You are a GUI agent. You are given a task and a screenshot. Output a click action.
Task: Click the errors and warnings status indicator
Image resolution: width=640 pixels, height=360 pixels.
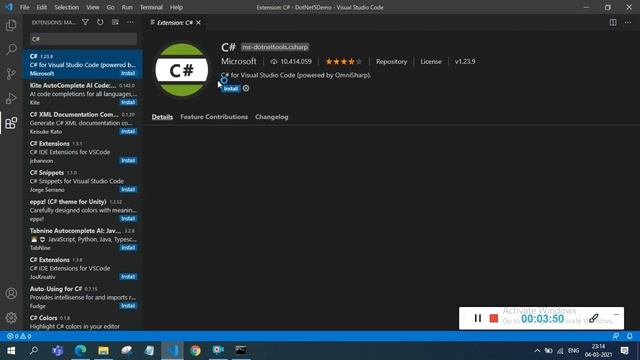[x=19, y=336]
